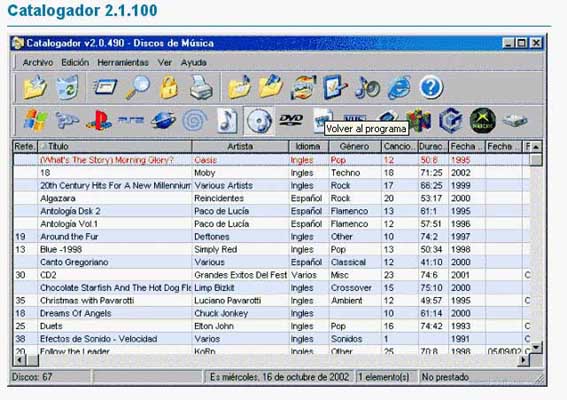The height and width of the screenshot is (400, 567).
Task: Select the Dreams Of Angels row
Action: point(272,313)
